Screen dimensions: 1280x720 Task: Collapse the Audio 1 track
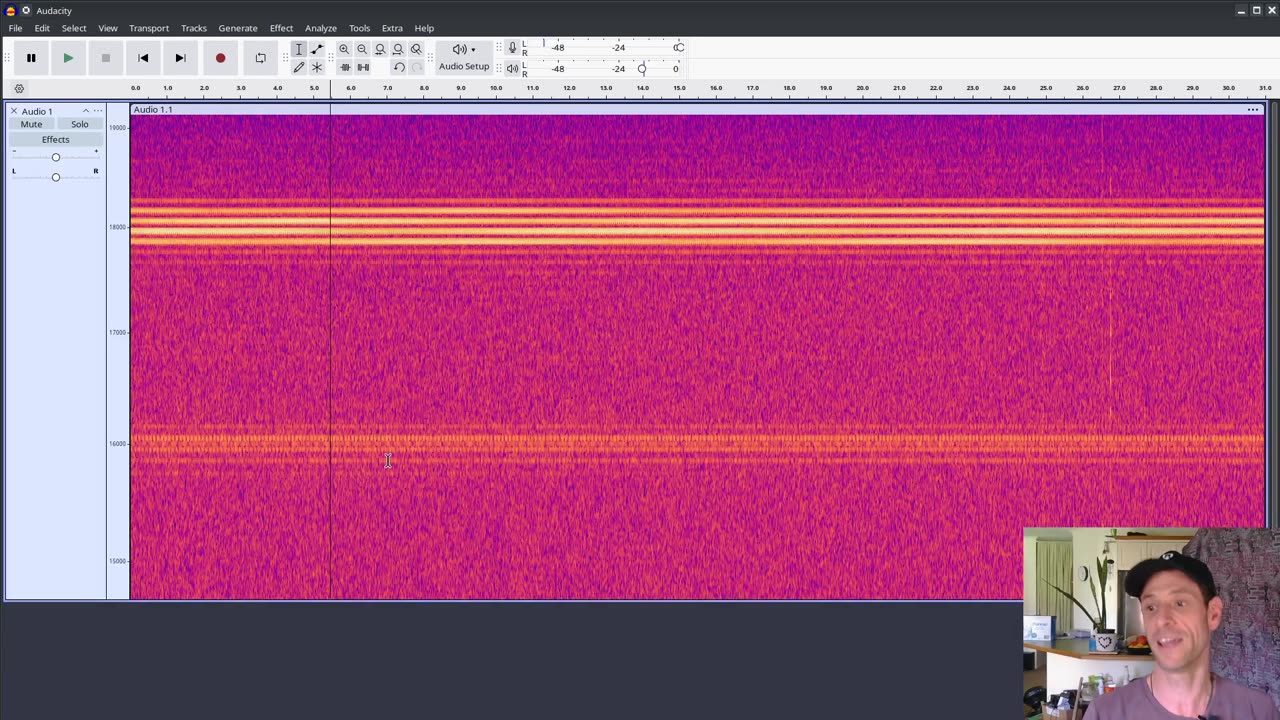(86, 110)
